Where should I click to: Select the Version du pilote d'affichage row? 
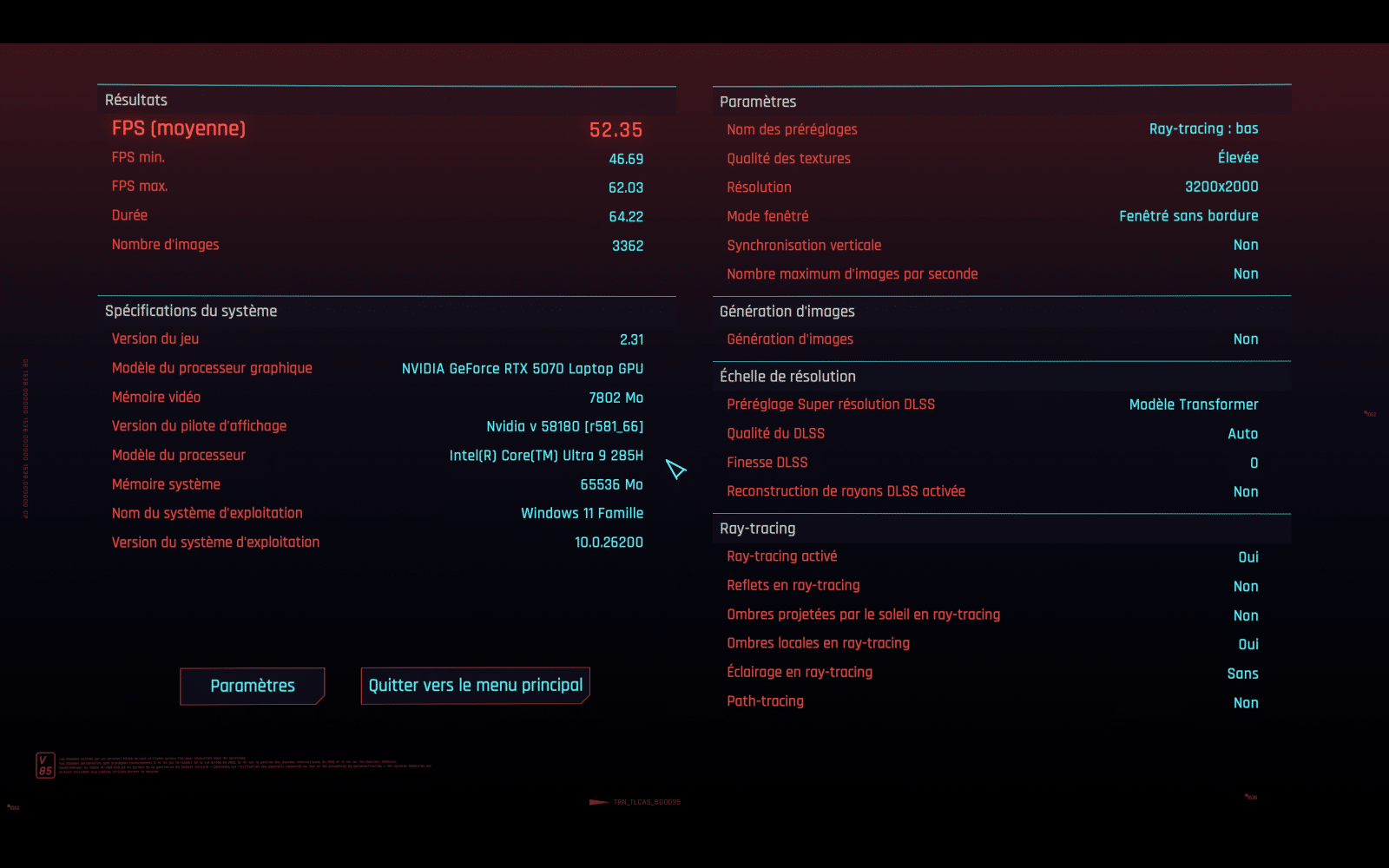point(378,426)
